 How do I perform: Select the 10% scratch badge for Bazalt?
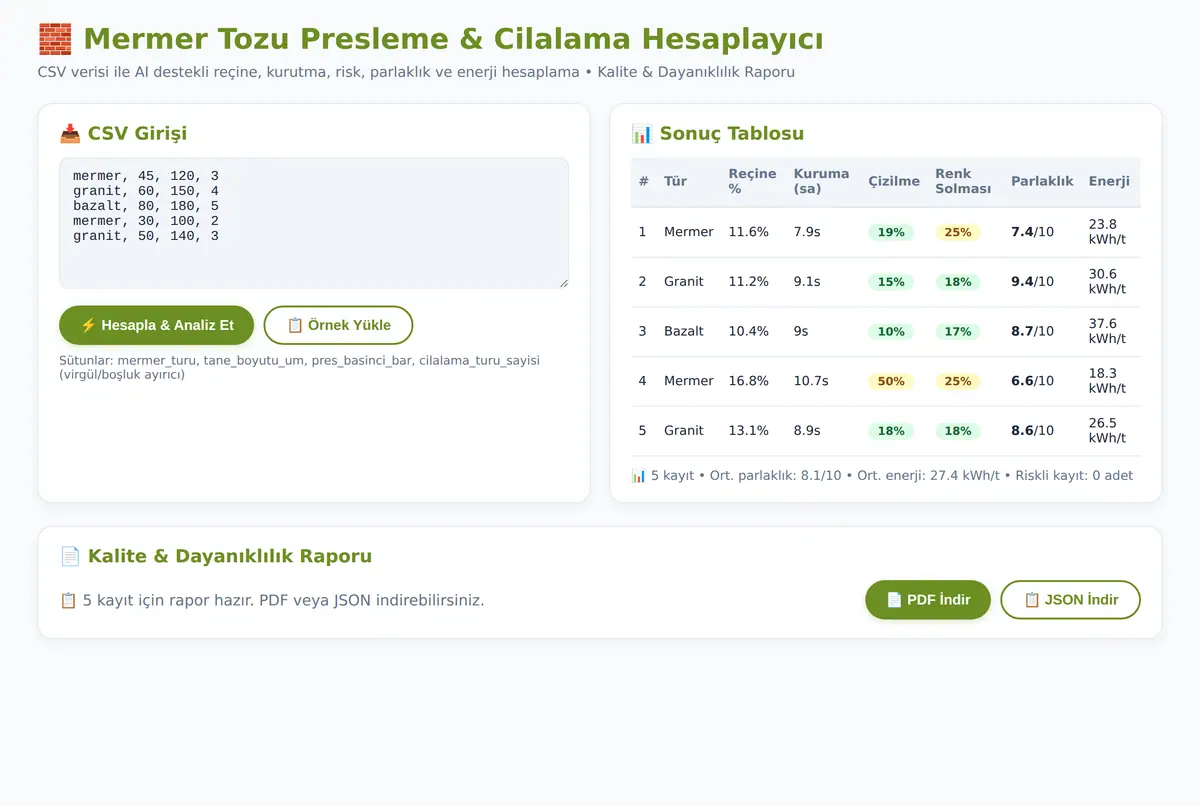pyautogui.click(x=891, y=331)
